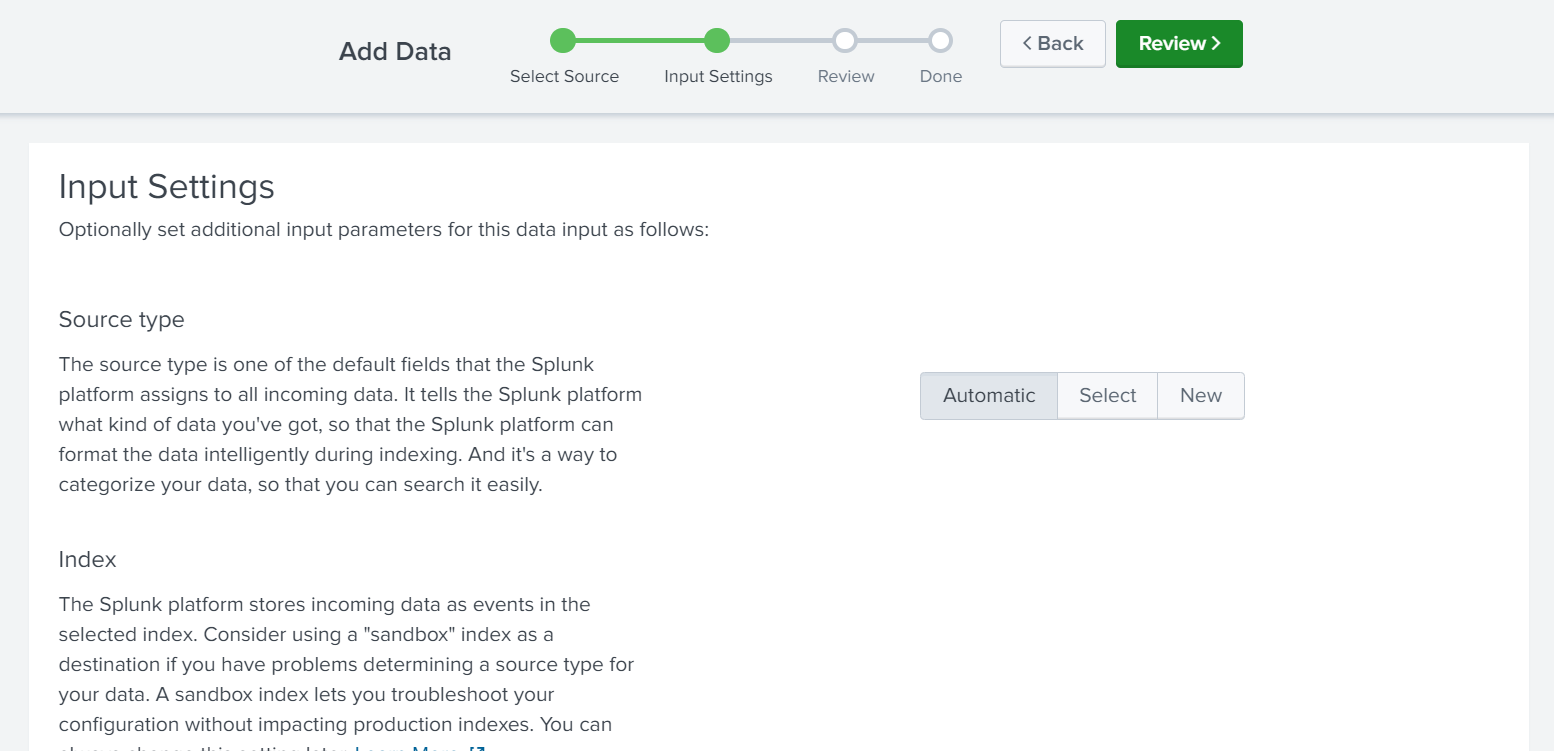The width and height of the screenshot is (1554, 751).
Task: Click the Source type section heading
Action: tap(122, 319)
